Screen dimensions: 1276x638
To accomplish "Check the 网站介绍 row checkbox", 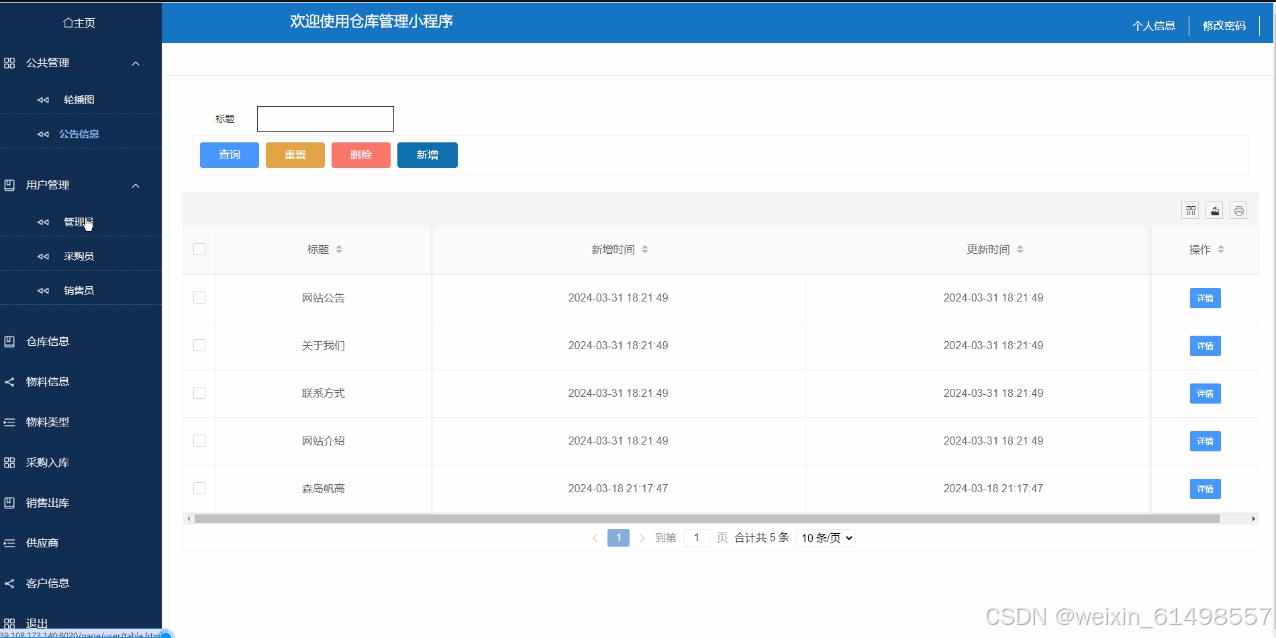I will pyautogui.click(x=199, y=440).
